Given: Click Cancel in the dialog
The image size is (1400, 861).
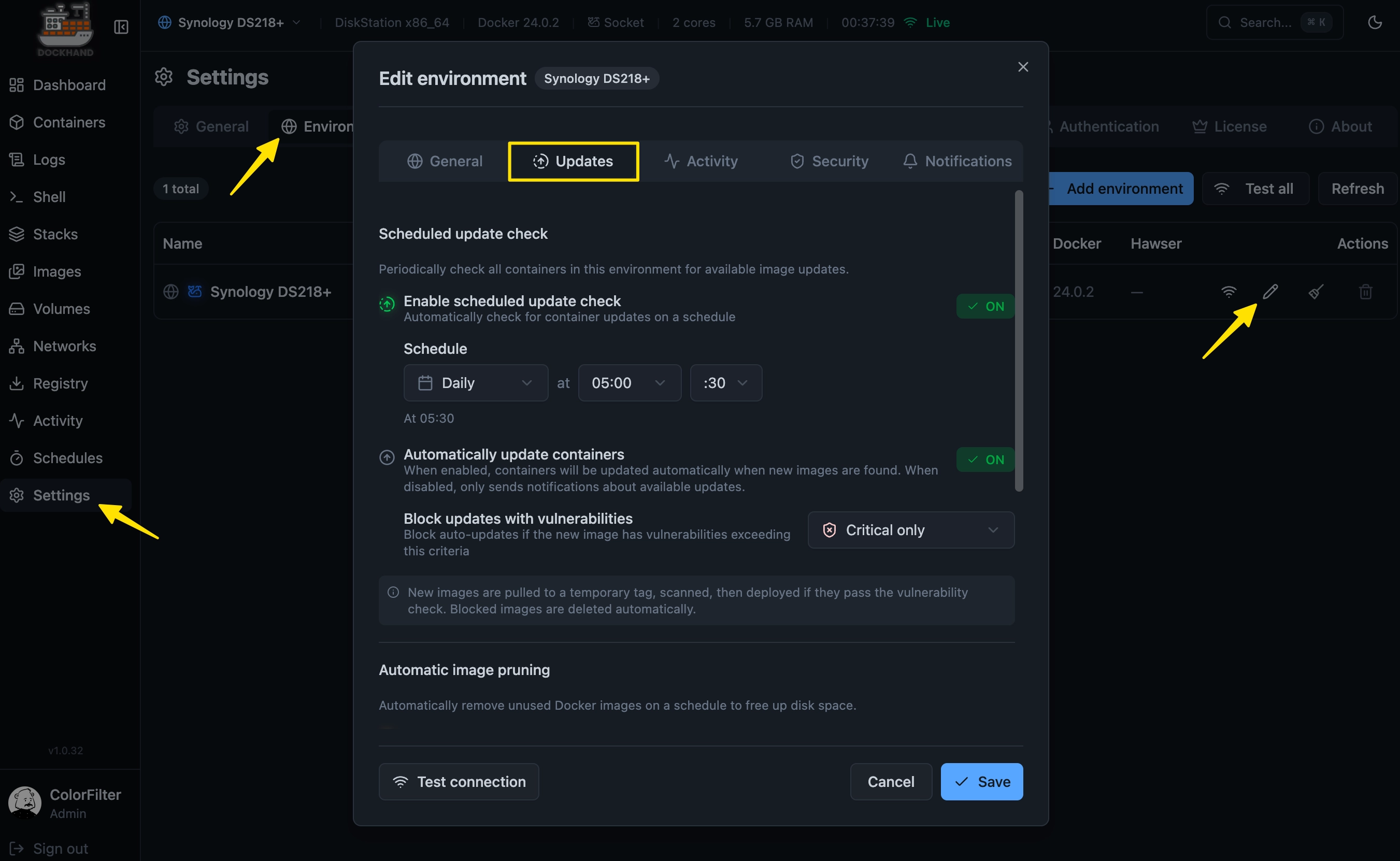Looking at the screenshot, I should coord(891,781).
